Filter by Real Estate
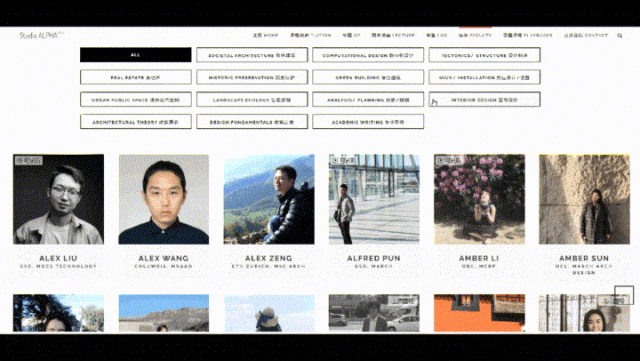This screenshot has width=640, height=361. click(136, 77)
